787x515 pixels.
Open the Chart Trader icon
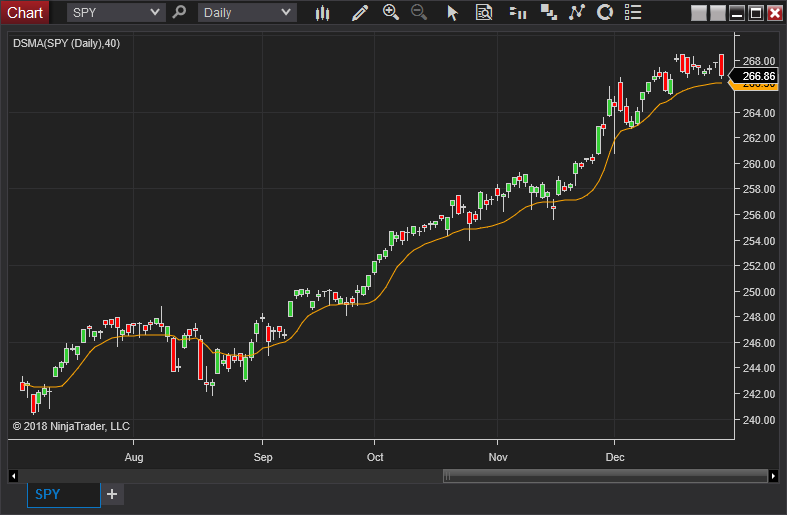tap(518, 13)
